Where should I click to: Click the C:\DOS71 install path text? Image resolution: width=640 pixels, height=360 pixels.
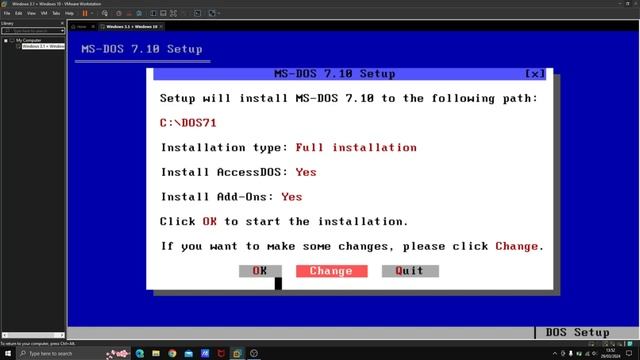188,123
